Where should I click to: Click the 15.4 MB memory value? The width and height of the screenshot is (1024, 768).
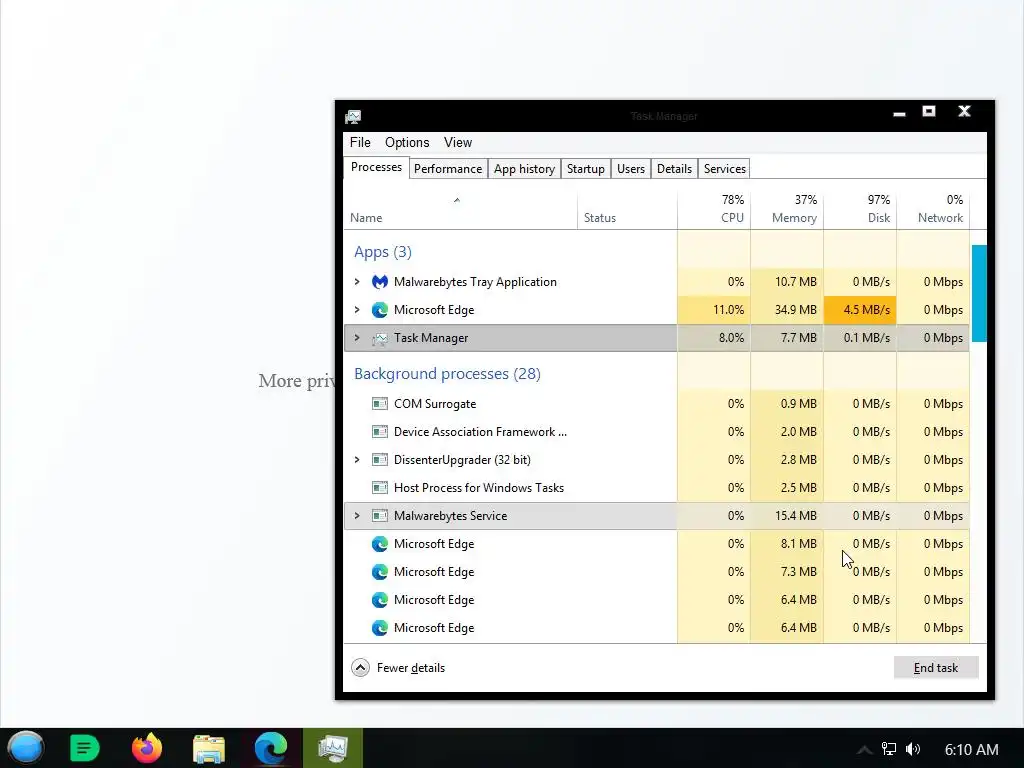(795, 516)
